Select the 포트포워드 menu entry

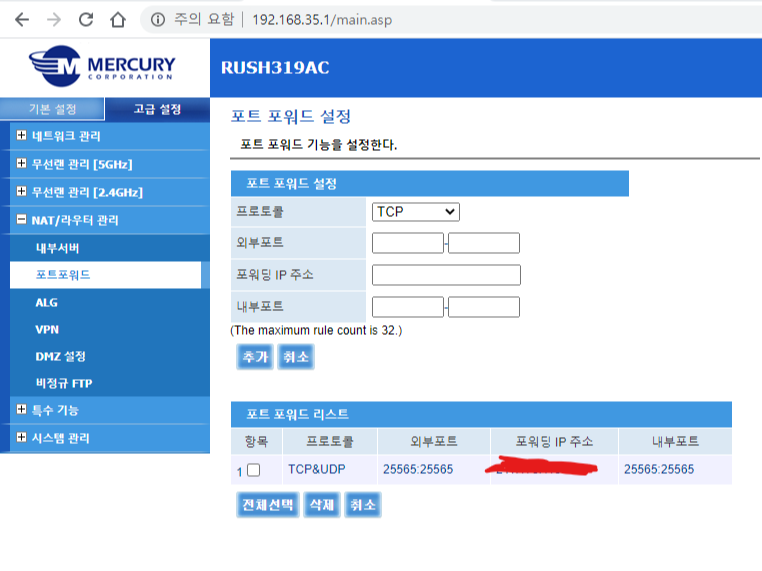coord(105,275)
